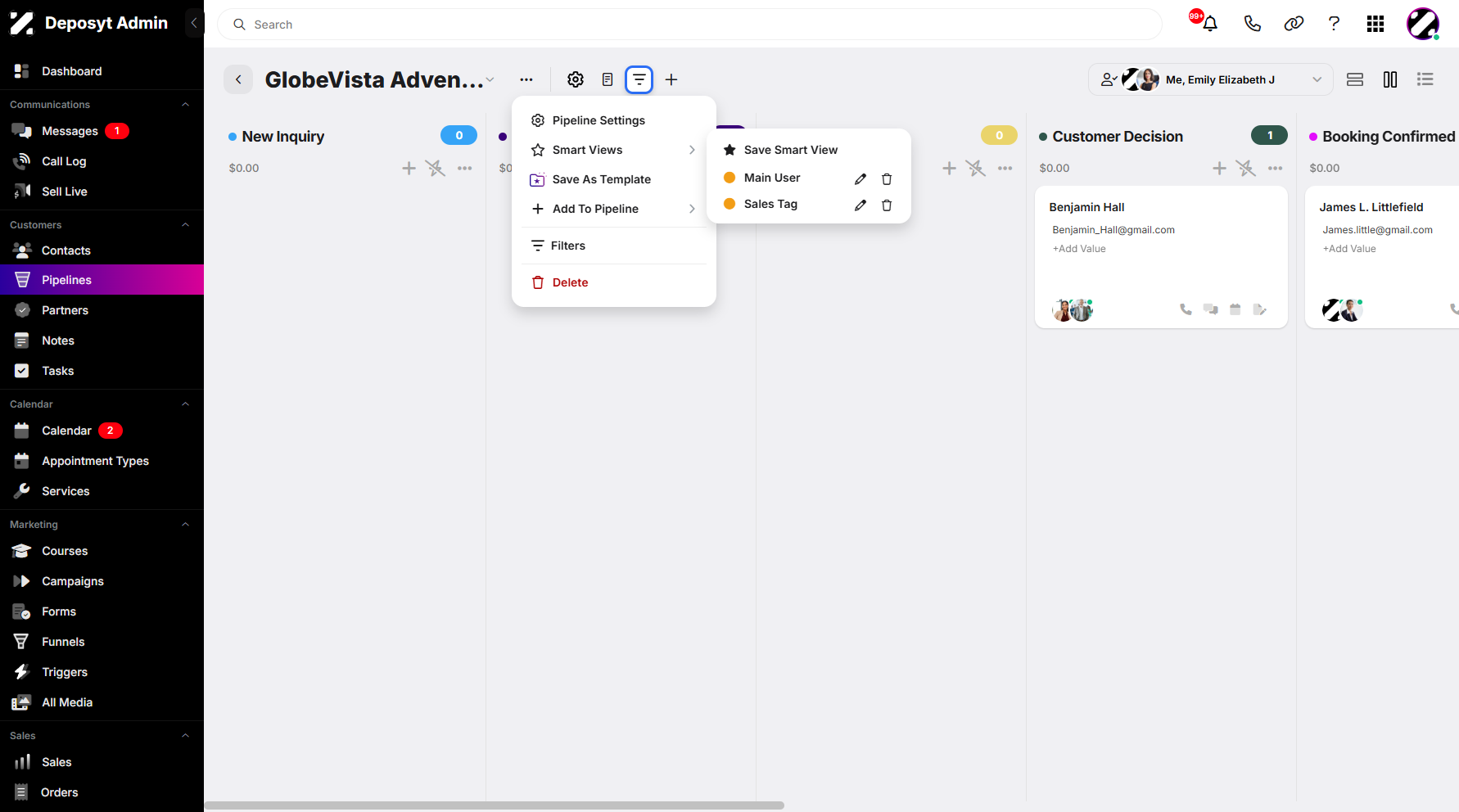Collapse the Communications section

click(x=185, y=105)
